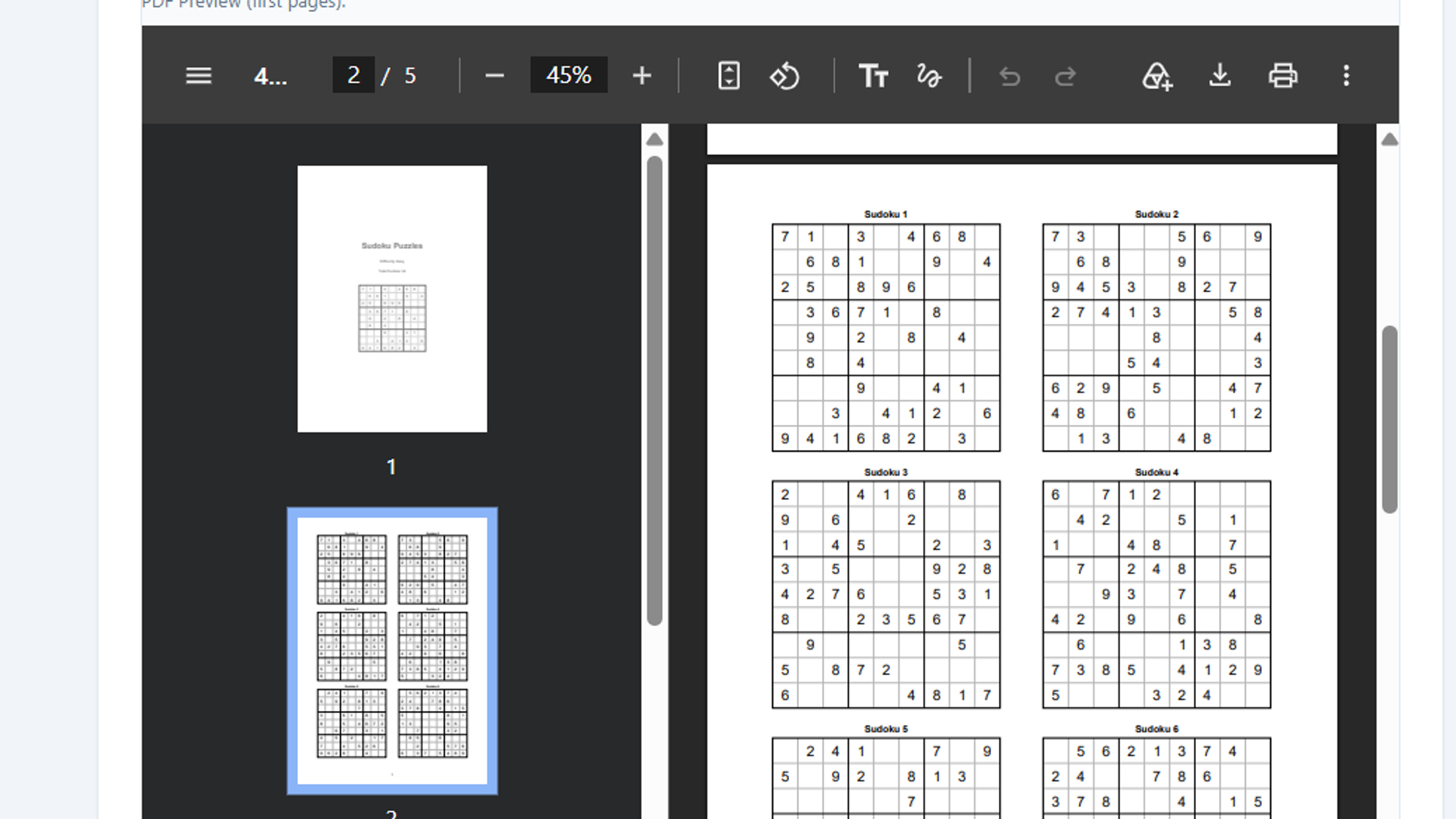
Task: Click the document view scrollbar thumb
Action: click(1389, 419)
